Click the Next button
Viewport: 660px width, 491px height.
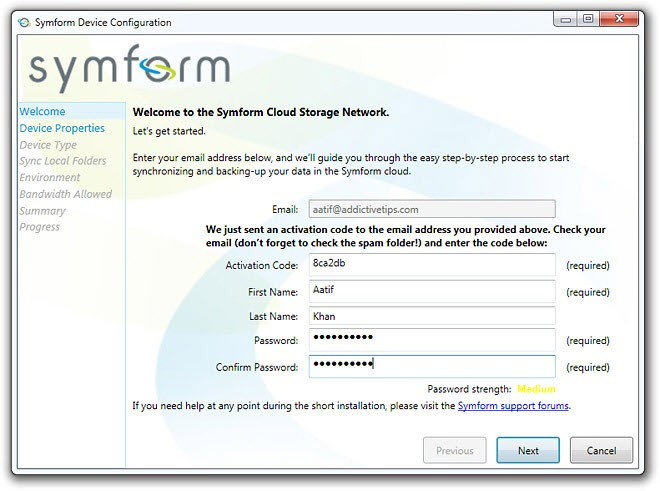[528, 451]
